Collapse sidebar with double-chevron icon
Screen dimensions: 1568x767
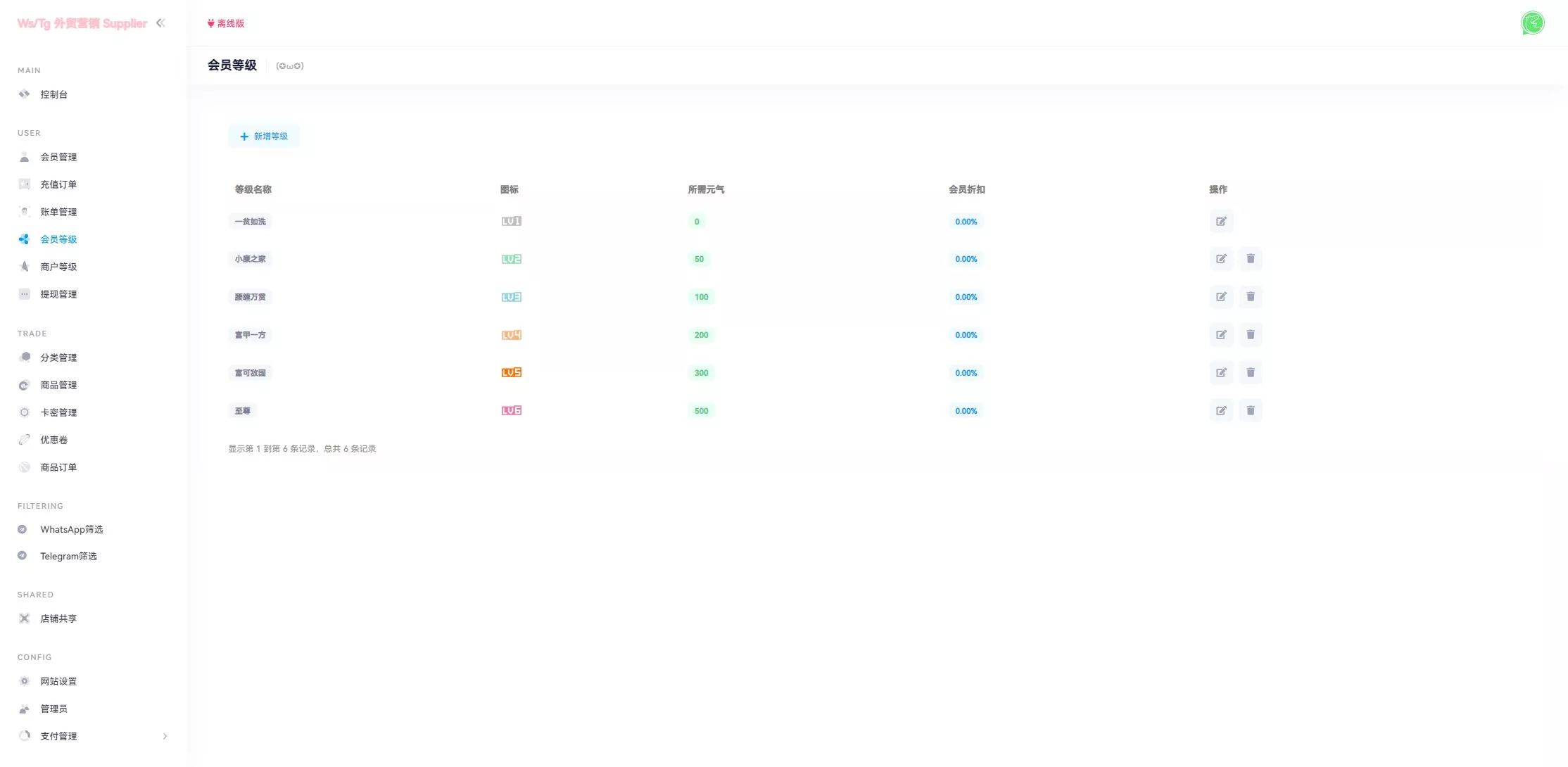tap(160, 23)
